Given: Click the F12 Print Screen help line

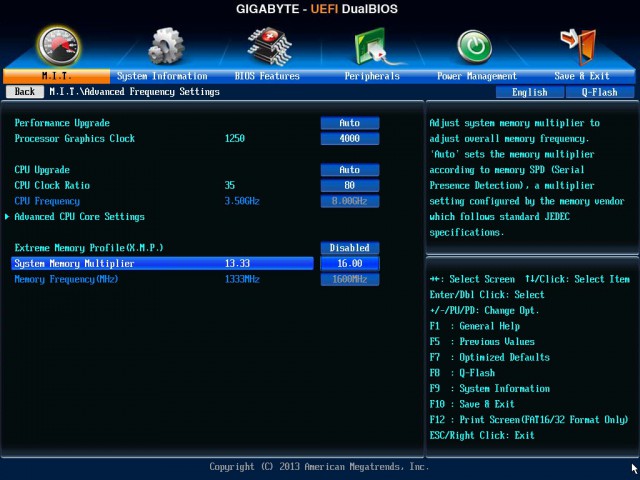Looking at the screenshot, I should click(x=529, y=420).
